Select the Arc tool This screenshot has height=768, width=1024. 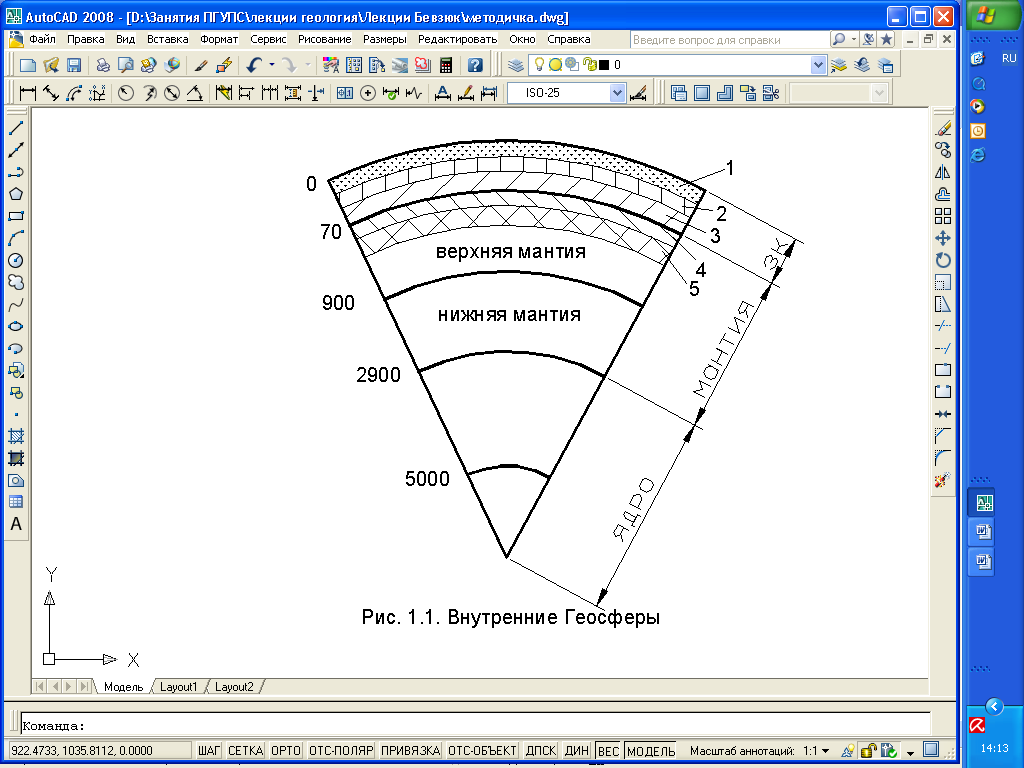[16, 238]
